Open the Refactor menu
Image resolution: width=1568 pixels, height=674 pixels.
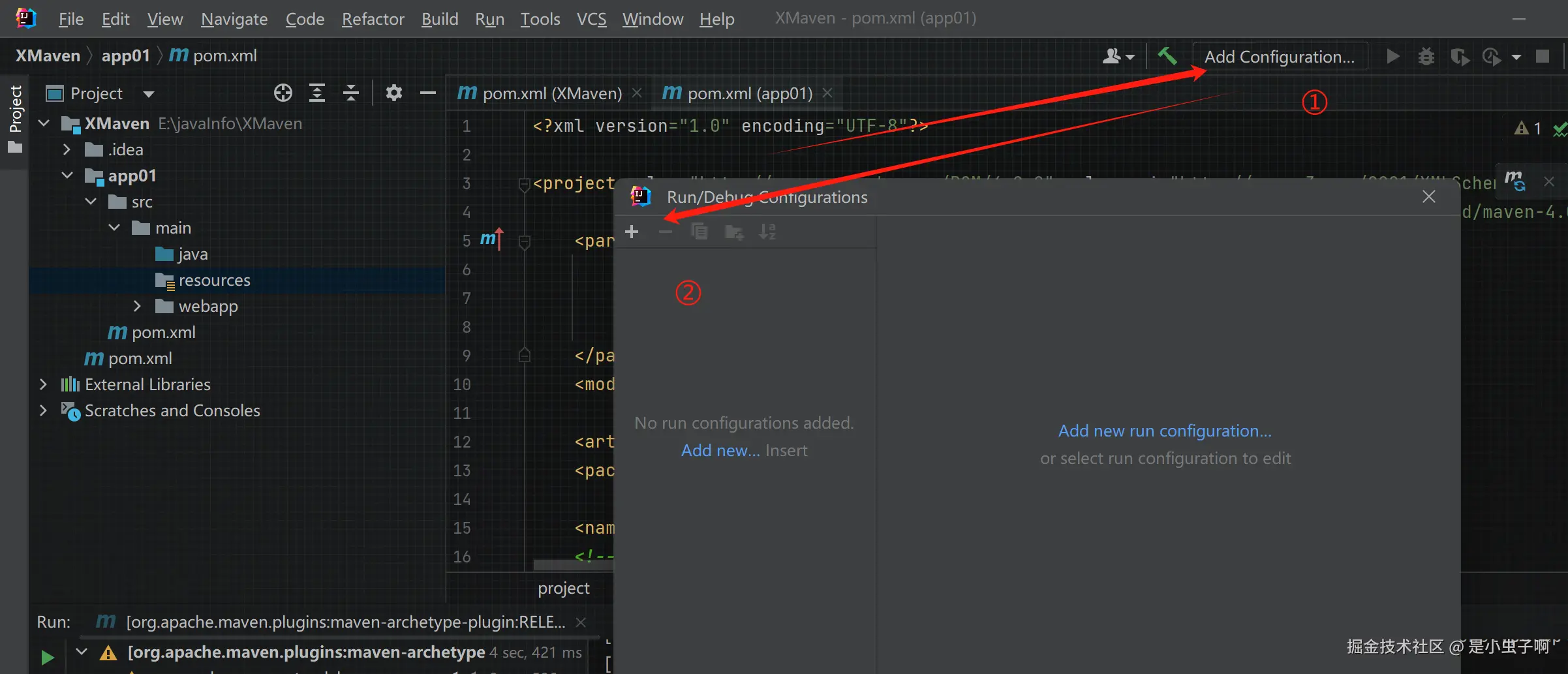click(x=373, y=19)
